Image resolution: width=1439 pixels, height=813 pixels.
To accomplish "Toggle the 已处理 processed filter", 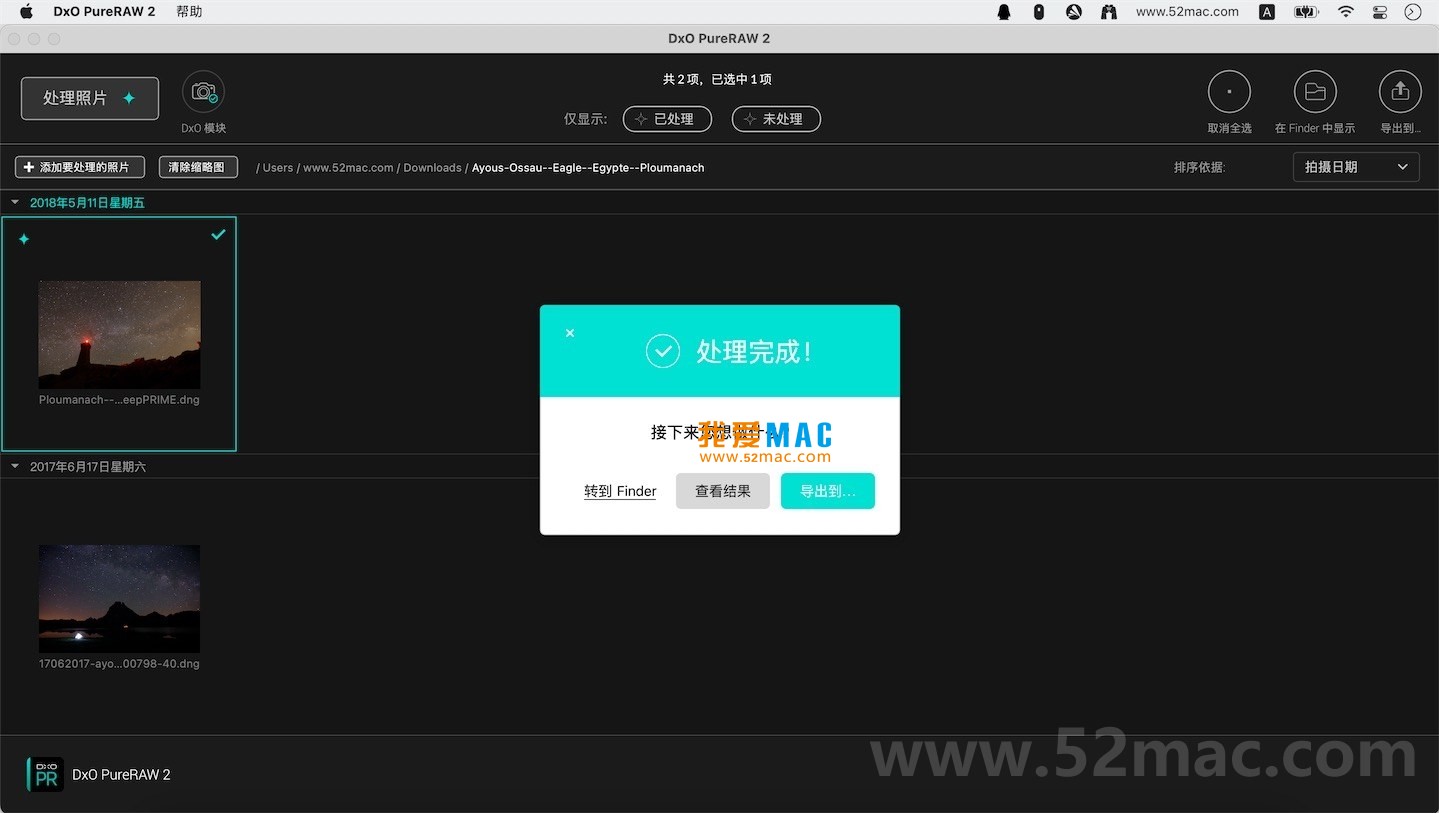I will [667, 119].
